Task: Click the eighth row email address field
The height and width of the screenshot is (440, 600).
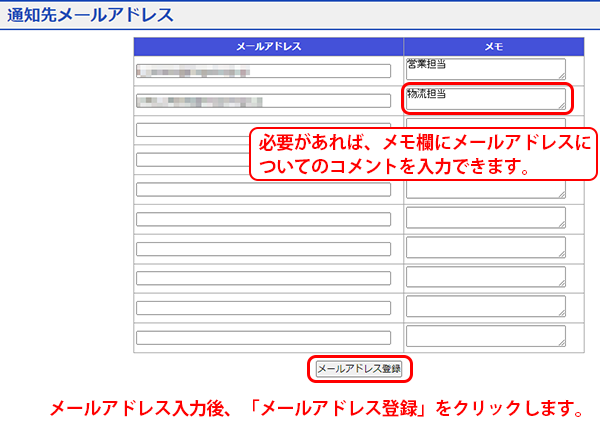Action: (x=263, y=278)
